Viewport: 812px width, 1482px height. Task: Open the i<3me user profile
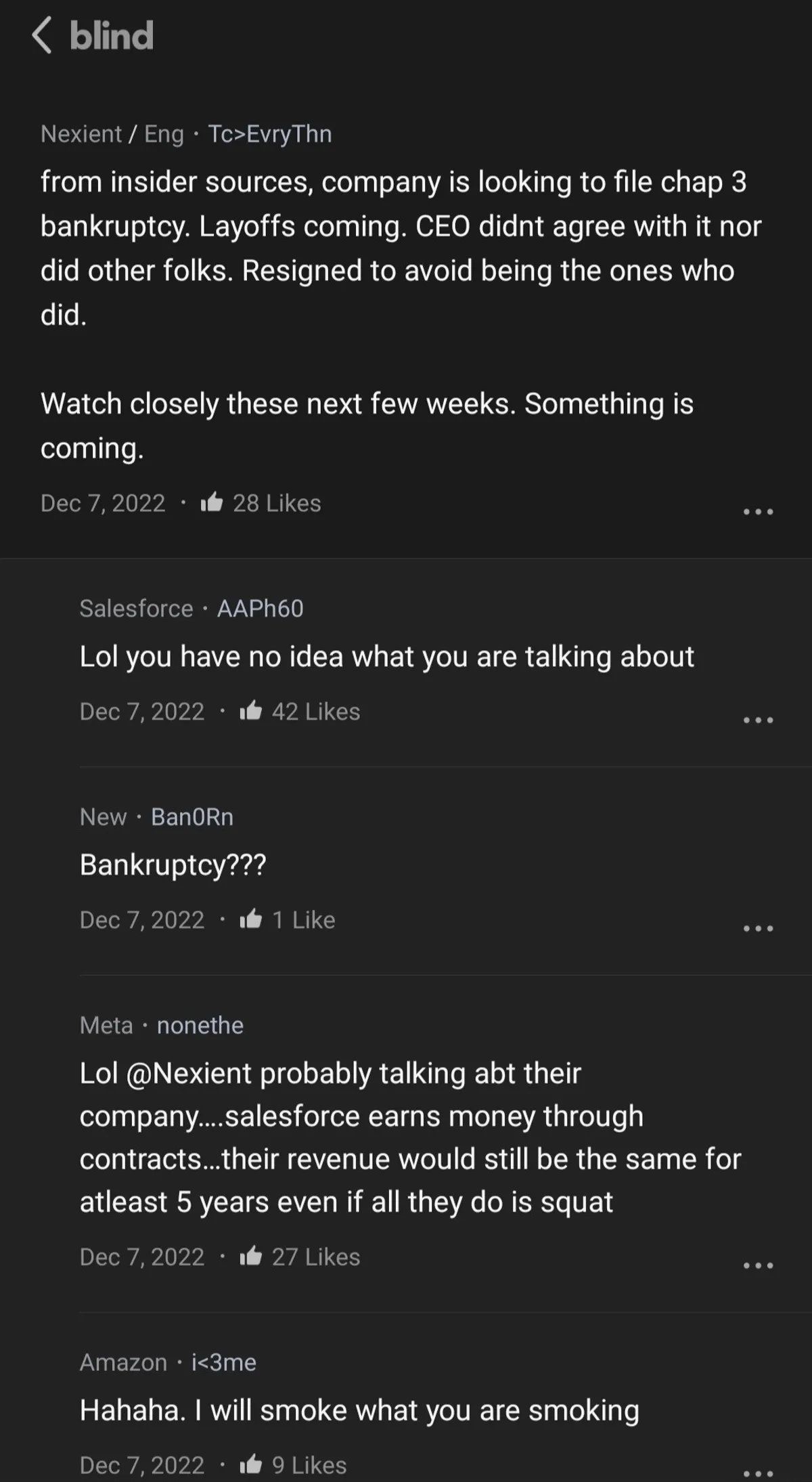224,1362
